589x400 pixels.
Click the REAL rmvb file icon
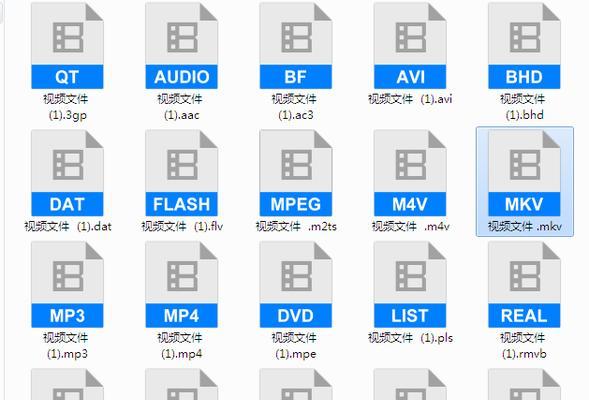(524, 285)
